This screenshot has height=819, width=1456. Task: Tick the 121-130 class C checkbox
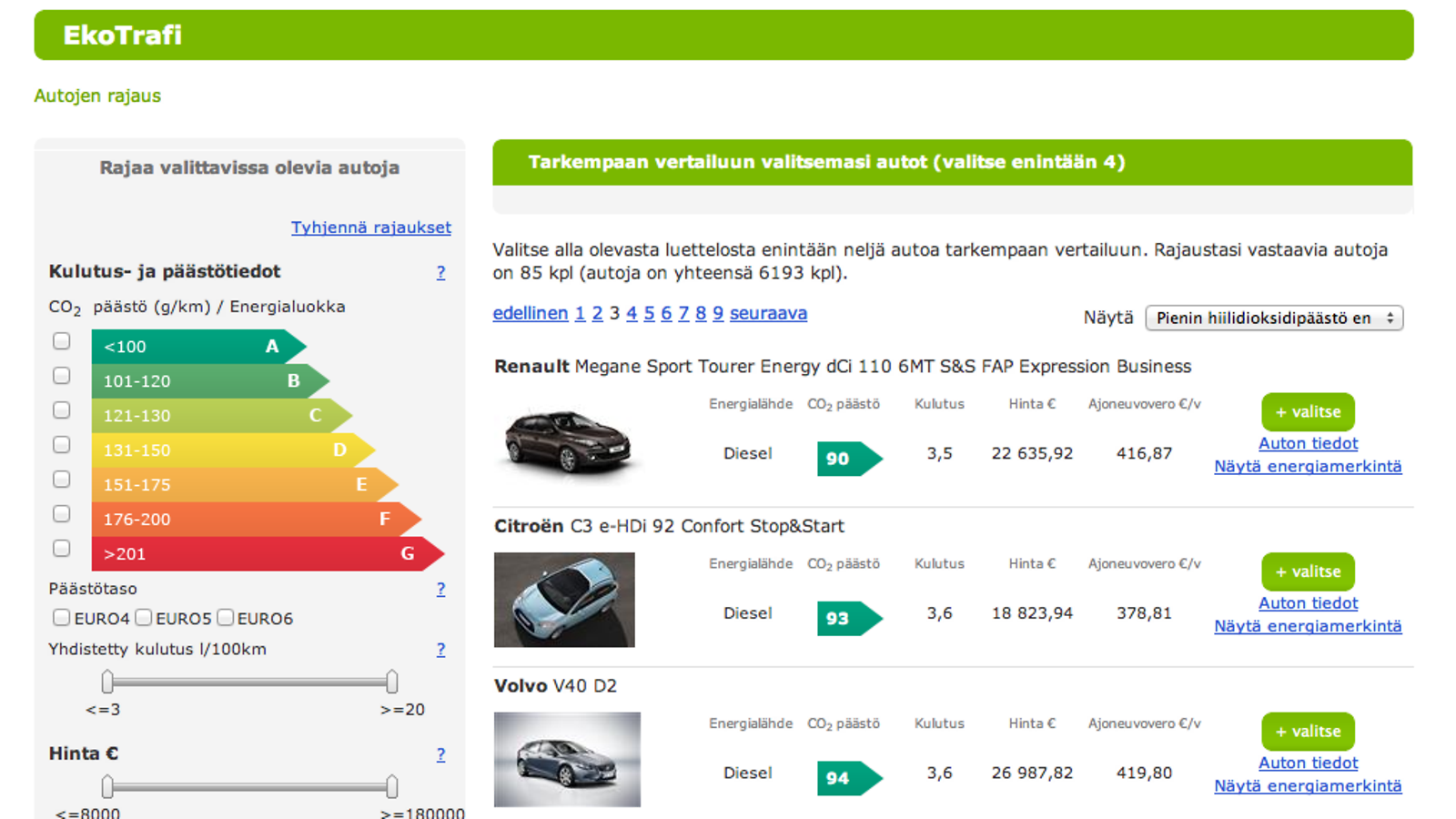[x=61, y=410]
